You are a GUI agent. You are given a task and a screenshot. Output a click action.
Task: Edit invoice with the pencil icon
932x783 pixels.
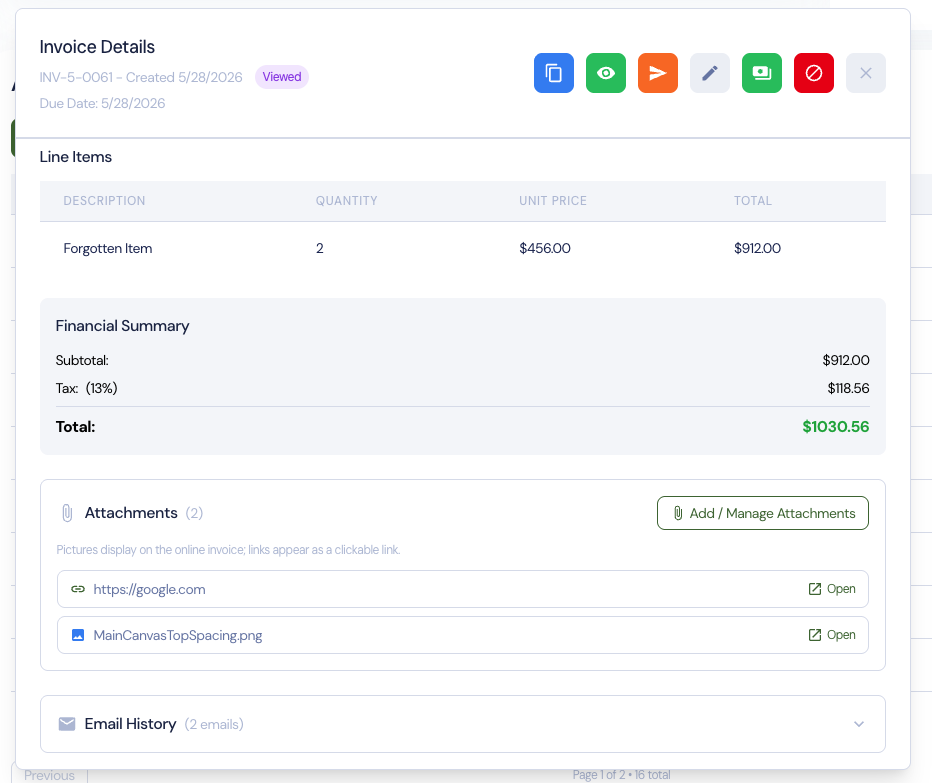coord(710,73)
